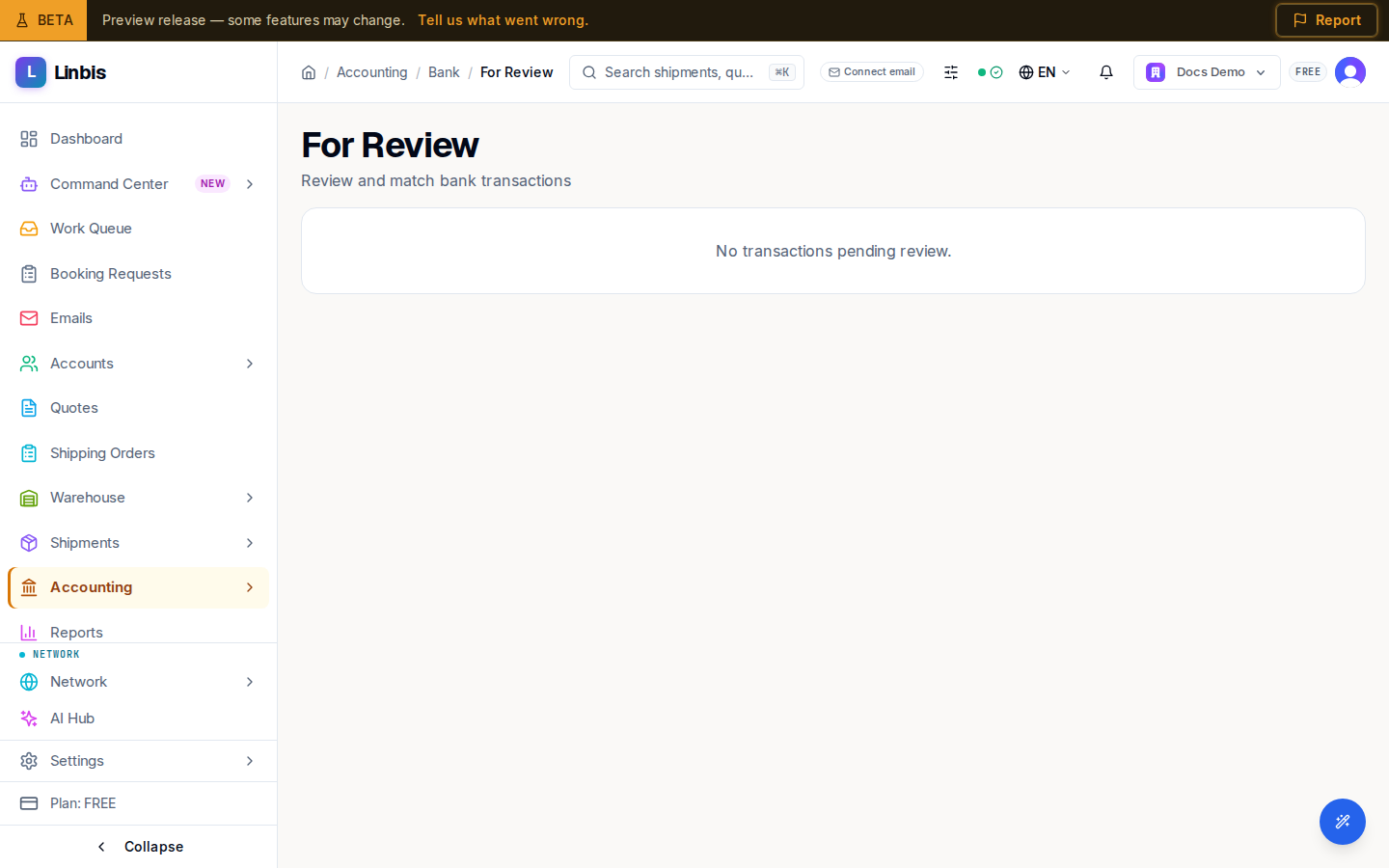Expand the Network submenu chevron
1389x868 pixels.
pos(250,682)
